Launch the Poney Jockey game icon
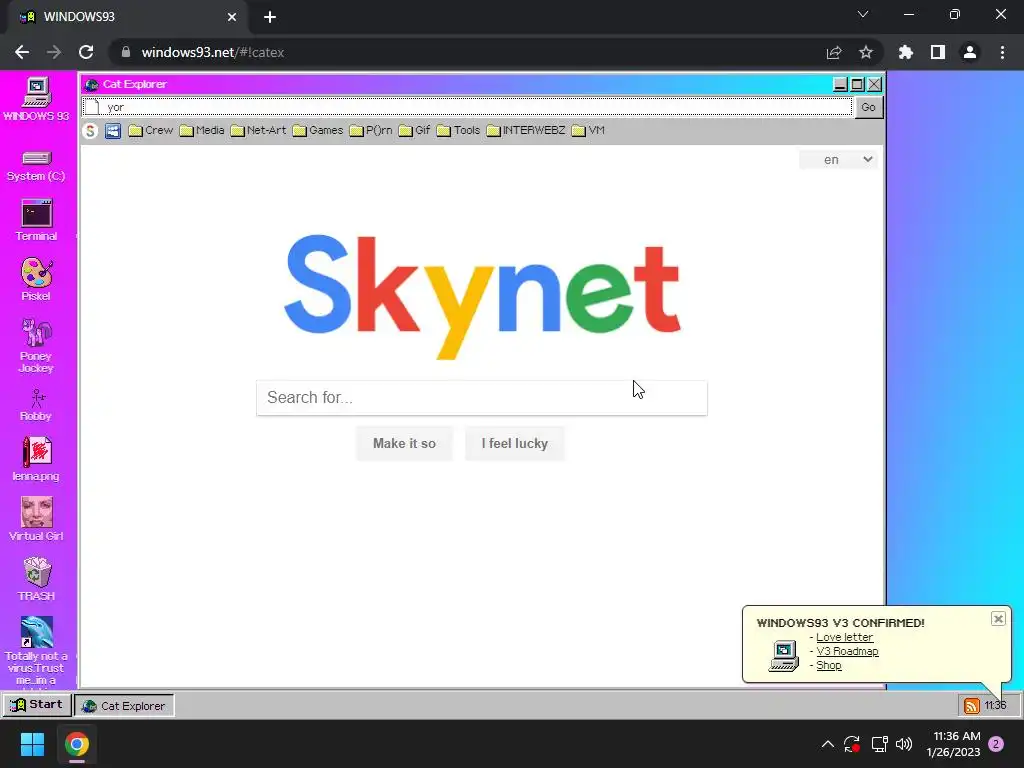Screen dimensions: 1024x768 [x=37, y=345]
